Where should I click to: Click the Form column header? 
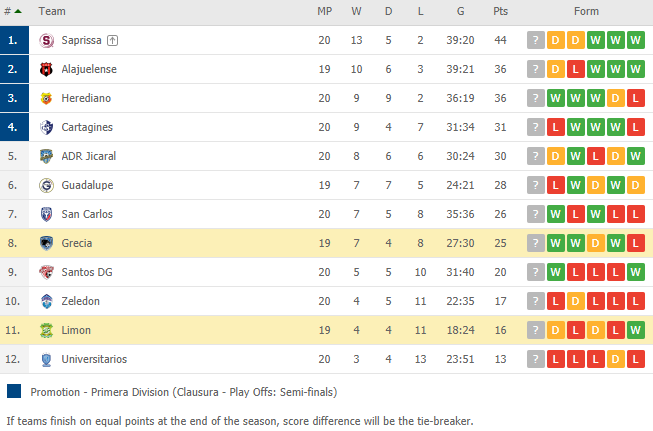[x=586, y=11]
